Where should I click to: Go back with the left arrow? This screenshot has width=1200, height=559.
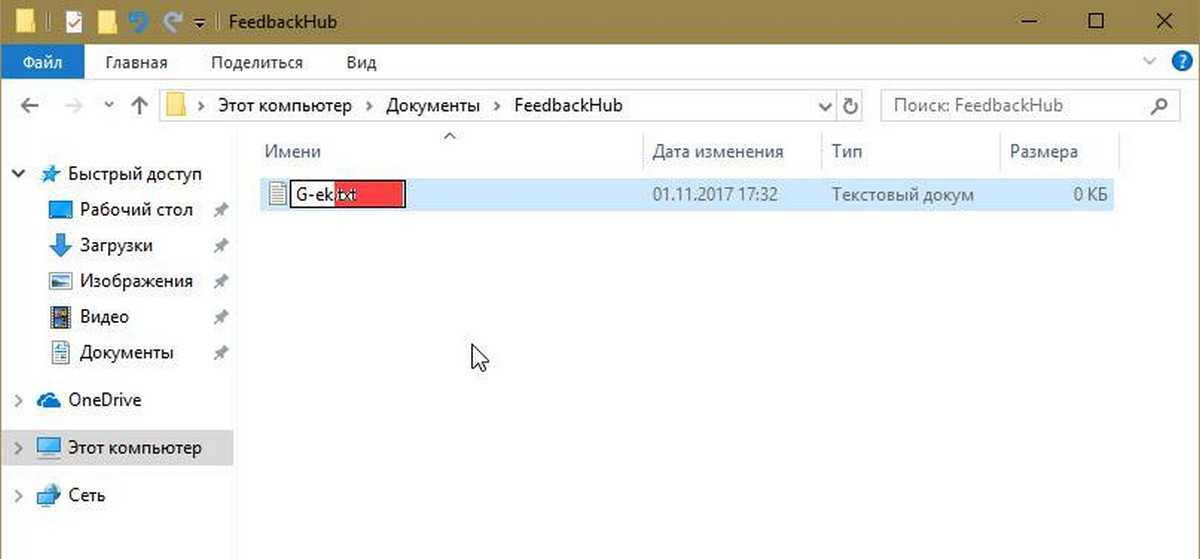point(29,105)
